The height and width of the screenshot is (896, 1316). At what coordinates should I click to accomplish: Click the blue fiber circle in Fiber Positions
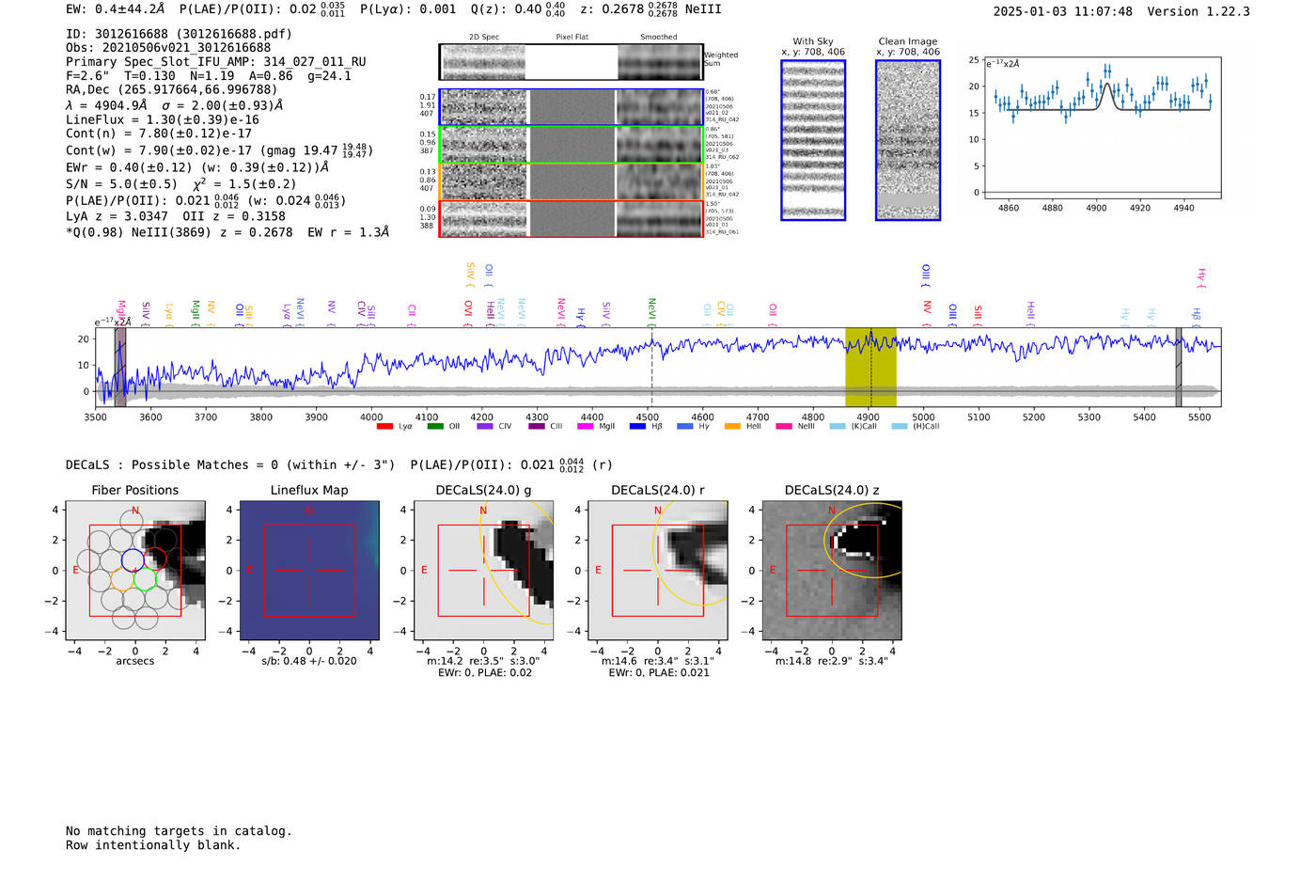point(133,560)
